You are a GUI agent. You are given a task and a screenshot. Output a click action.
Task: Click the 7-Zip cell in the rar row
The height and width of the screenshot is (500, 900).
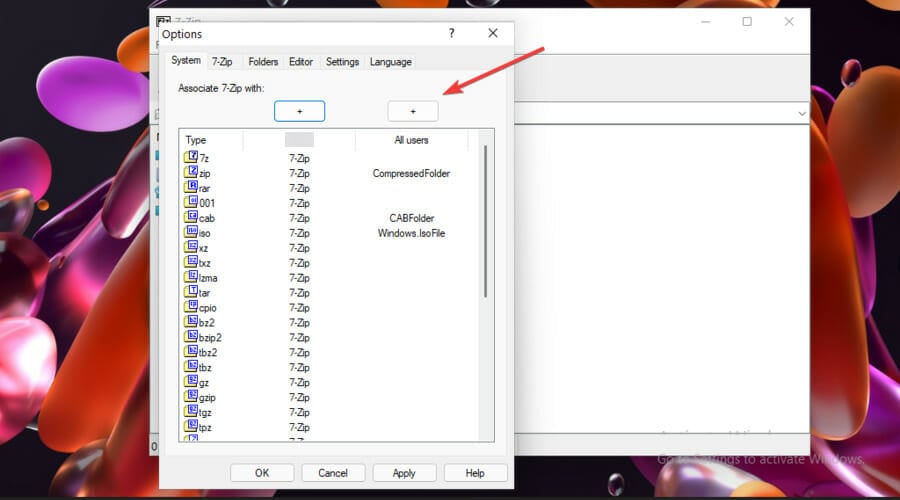pos(300,188)
